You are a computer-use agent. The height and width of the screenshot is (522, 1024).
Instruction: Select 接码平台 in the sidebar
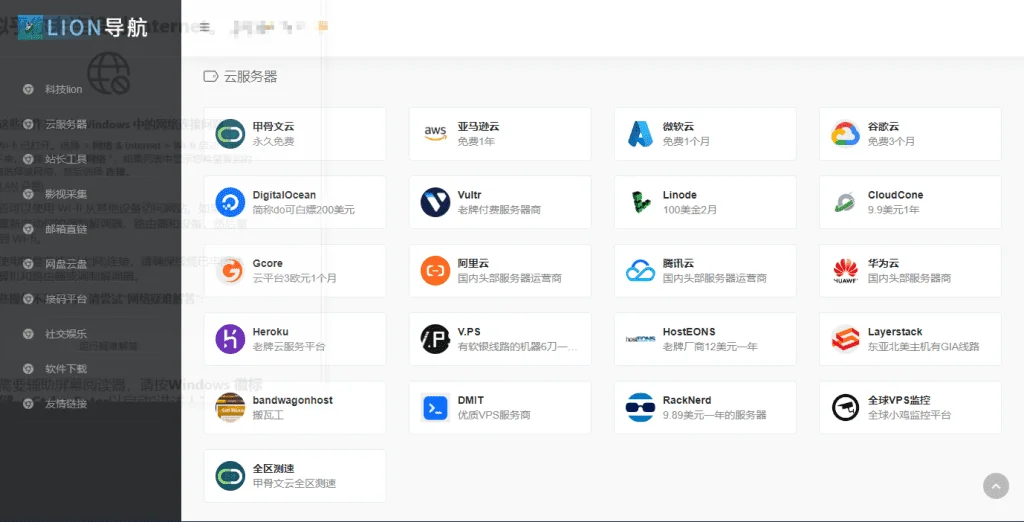(x=66, y=299)
